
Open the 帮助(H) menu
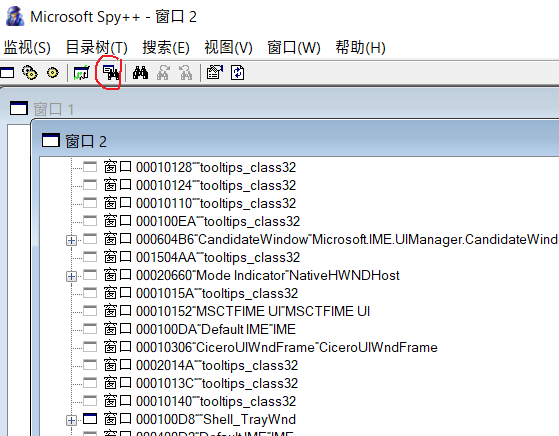coord(360,47)
